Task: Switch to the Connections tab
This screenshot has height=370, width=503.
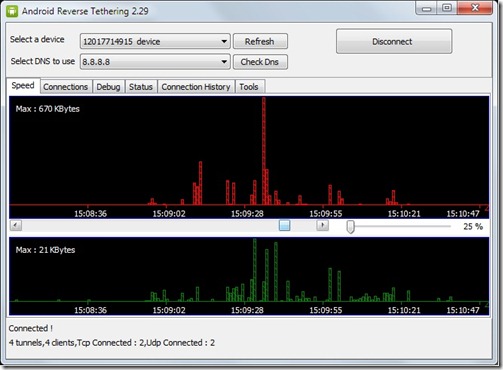Action: click(66, 87)
